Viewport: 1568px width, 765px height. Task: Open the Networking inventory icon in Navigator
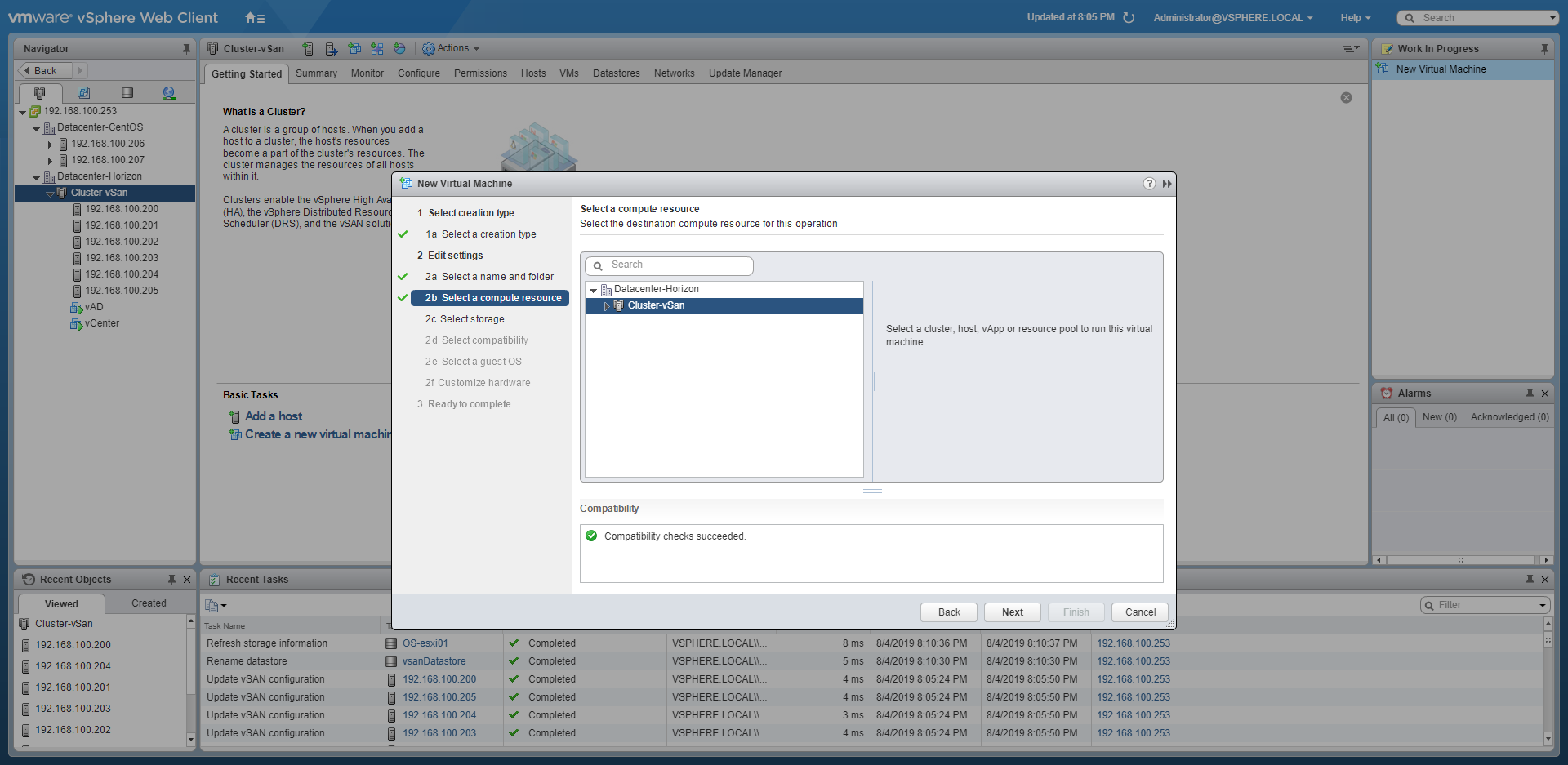click(169, 93)
